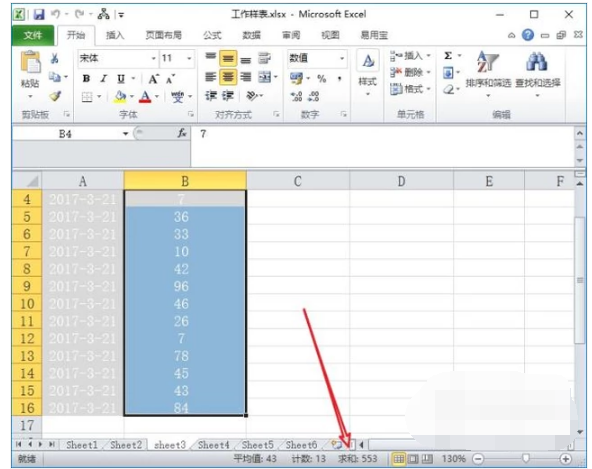
Task: Click the Clear eraser icon
Action: tap(448, 89)
